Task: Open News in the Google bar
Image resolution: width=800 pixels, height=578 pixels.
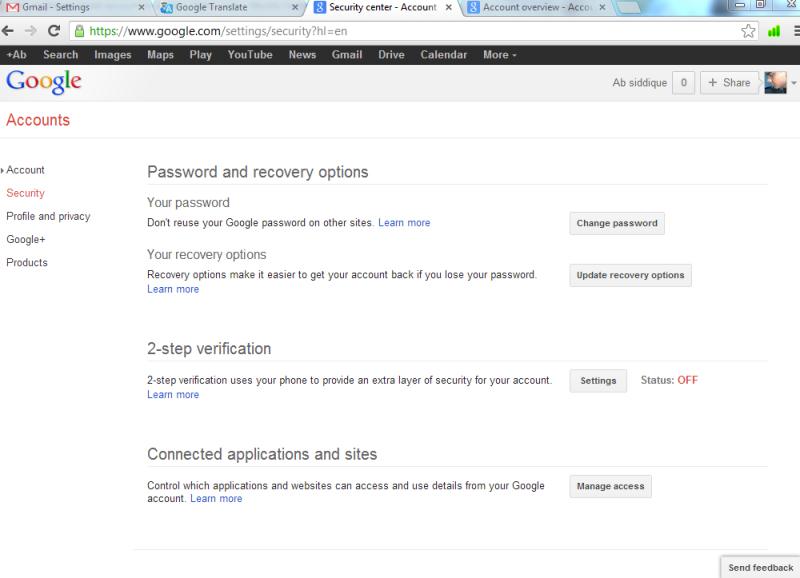Action: tap(302, 55)
